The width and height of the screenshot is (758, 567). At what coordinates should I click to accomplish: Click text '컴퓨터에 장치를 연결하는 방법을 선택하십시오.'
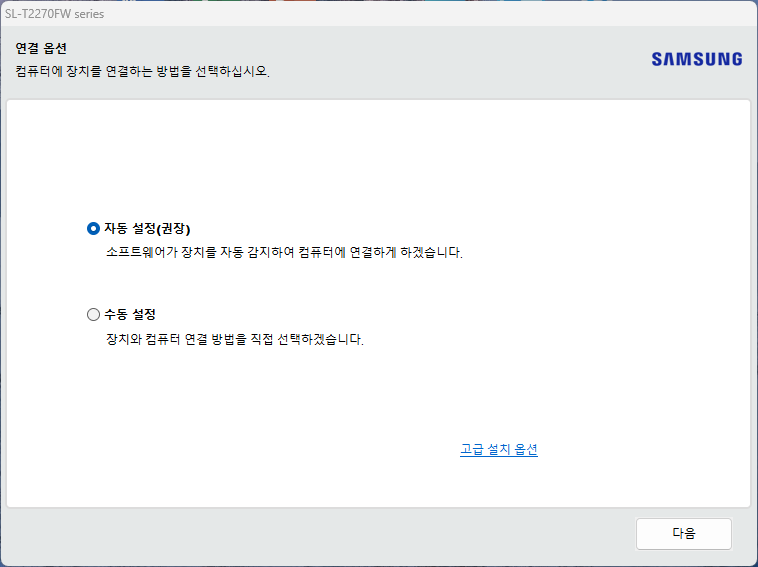(x=143, y=72)
